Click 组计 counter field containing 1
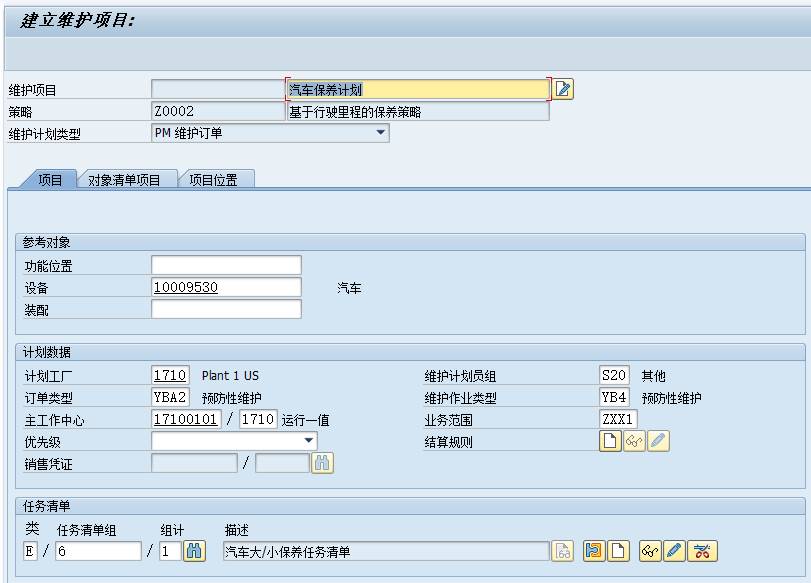Screen dimensions: 811x583 coord(170,551)
